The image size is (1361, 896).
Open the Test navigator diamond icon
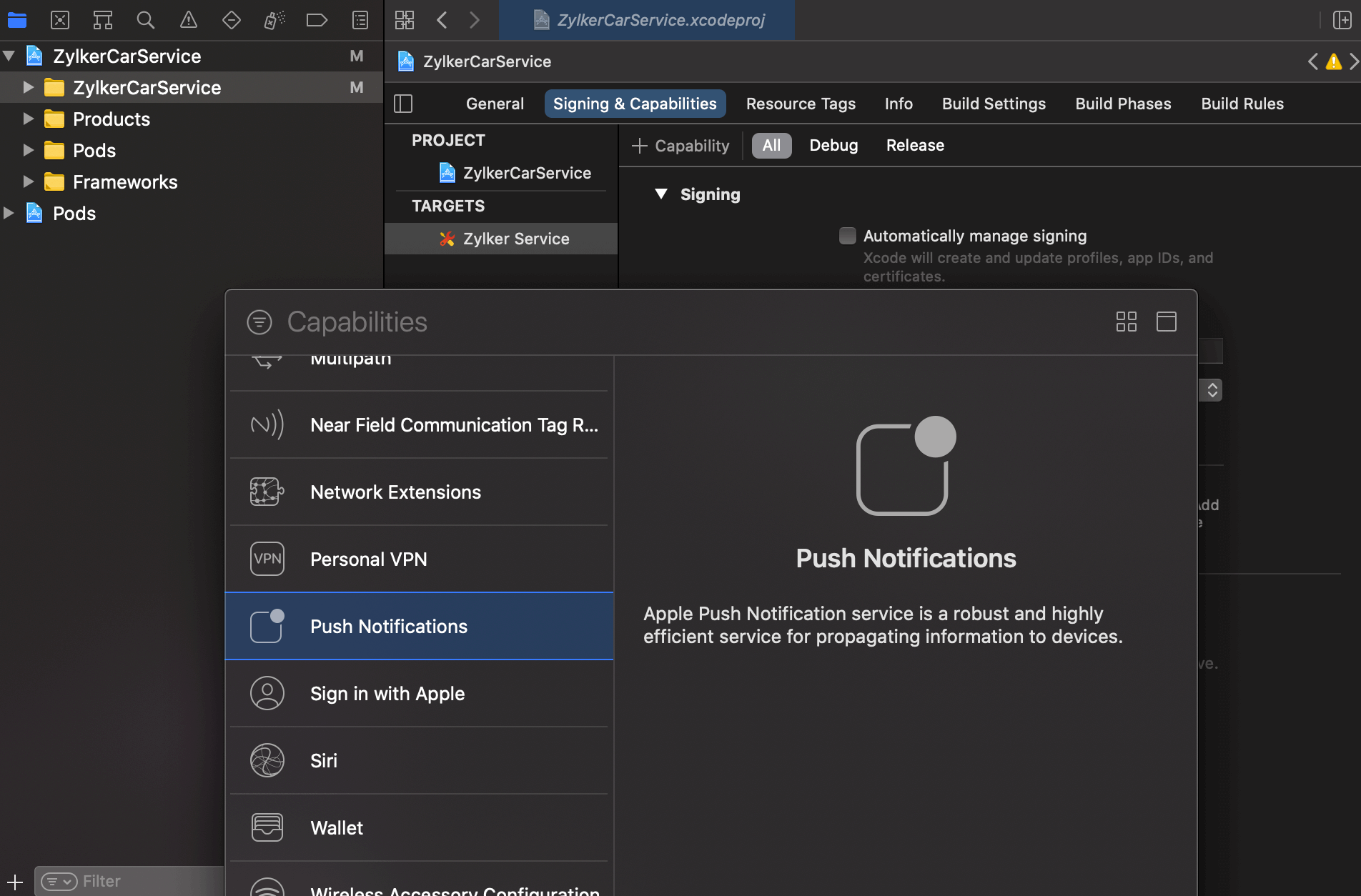click(232, 20)
